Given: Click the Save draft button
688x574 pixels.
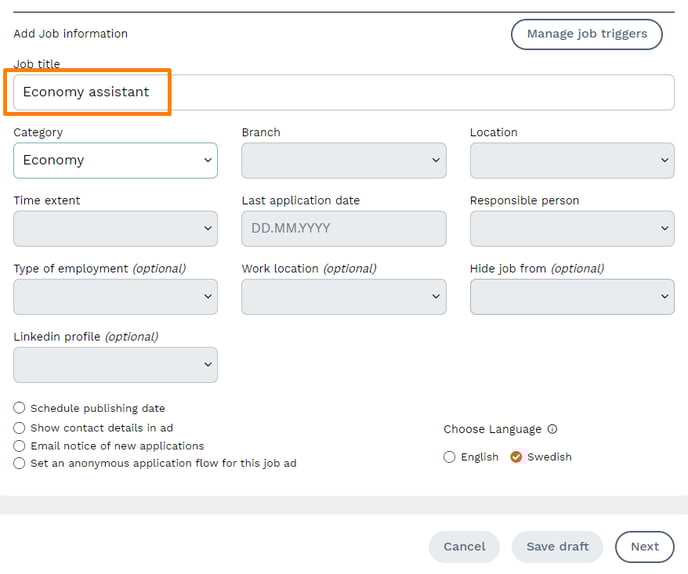Looking at the screenshot, I should point(557,547).
